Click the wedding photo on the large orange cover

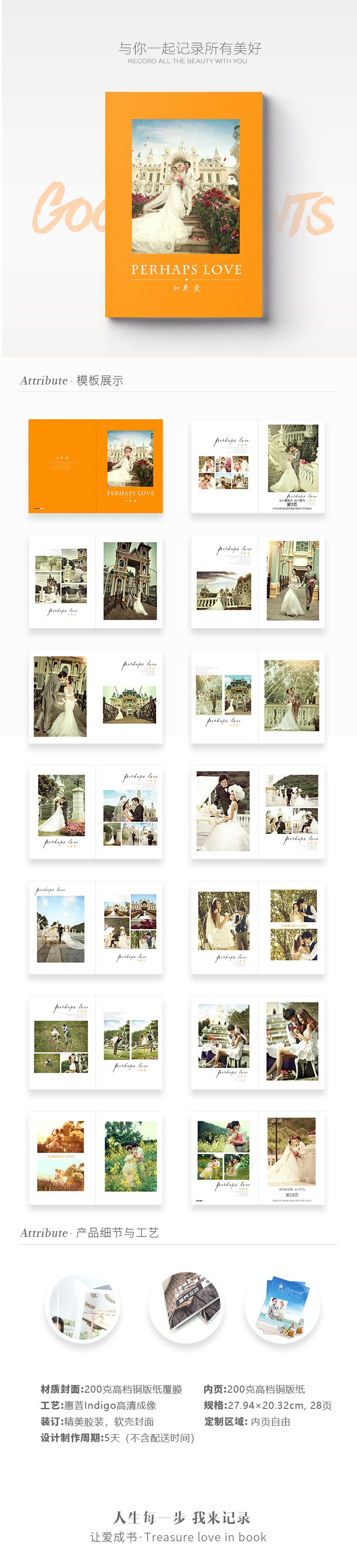tap(186, 186)
